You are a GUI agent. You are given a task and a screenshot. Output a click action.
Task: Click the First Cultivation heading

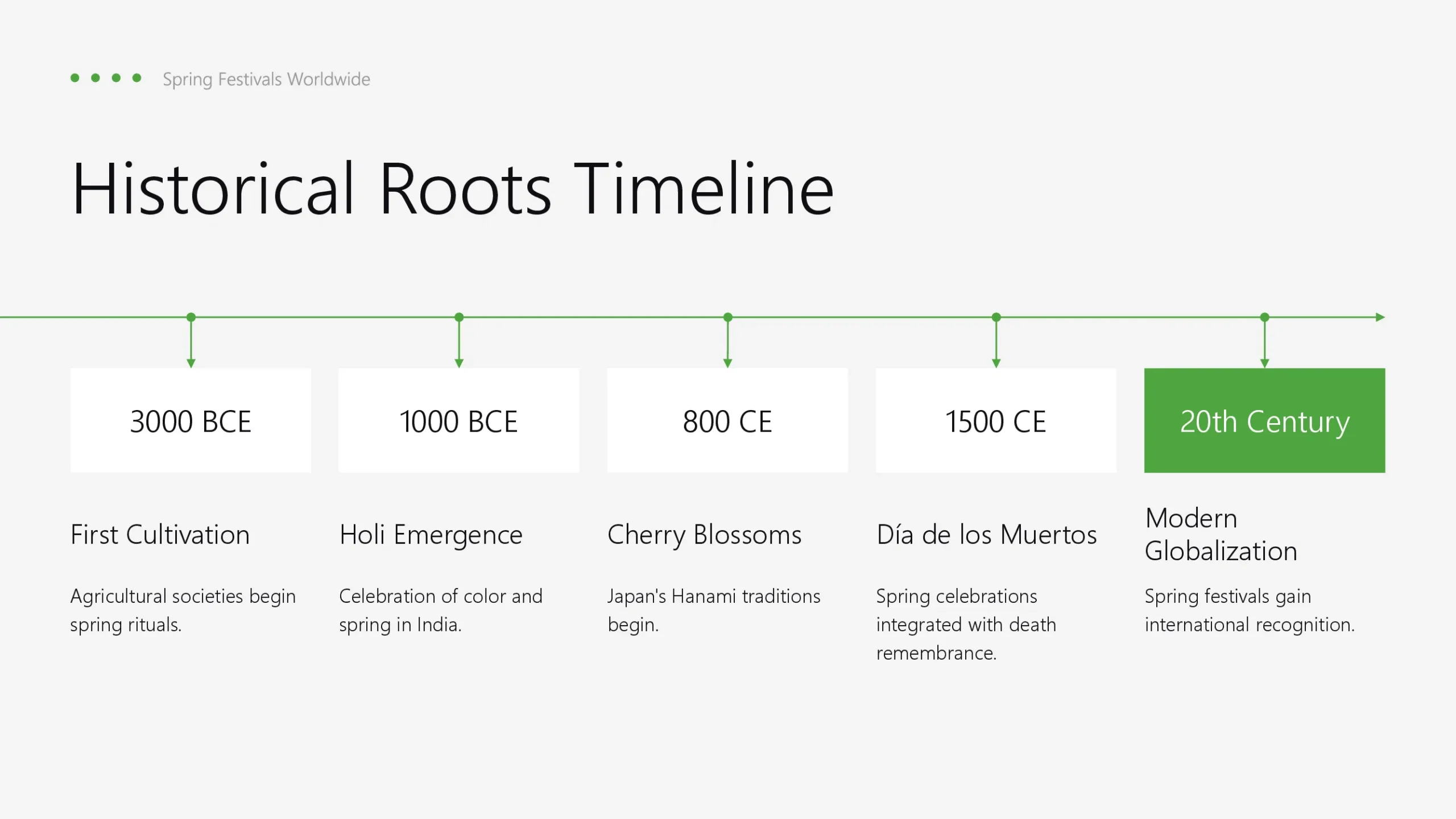pyautogui.click(x=160, y=535)
